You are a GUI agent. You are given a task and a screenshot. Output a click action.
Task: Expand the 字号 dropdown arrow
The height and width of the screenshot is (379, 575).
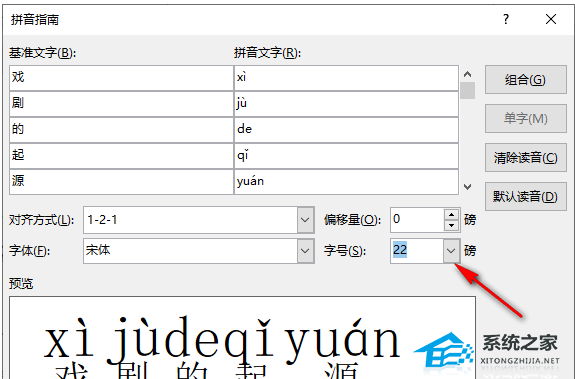click(x=451, y=251)
